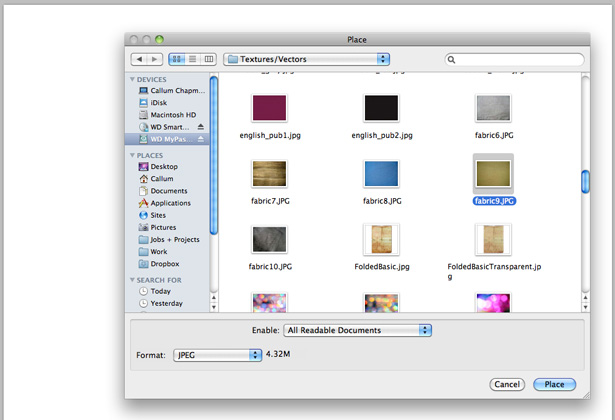Switch to column view mode
615x420 pixels.
(x=209, y=59)
